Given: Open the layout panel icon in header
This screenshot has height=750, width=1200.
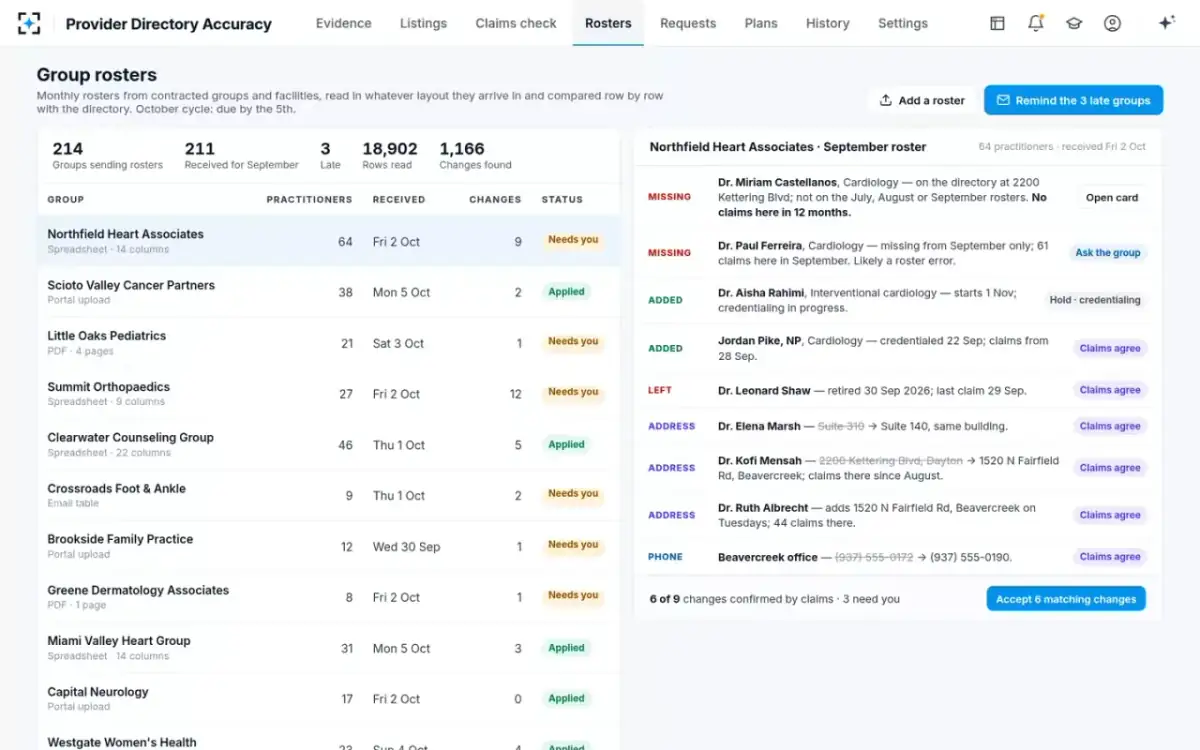Looking at the screenshot, I should 997,23.
